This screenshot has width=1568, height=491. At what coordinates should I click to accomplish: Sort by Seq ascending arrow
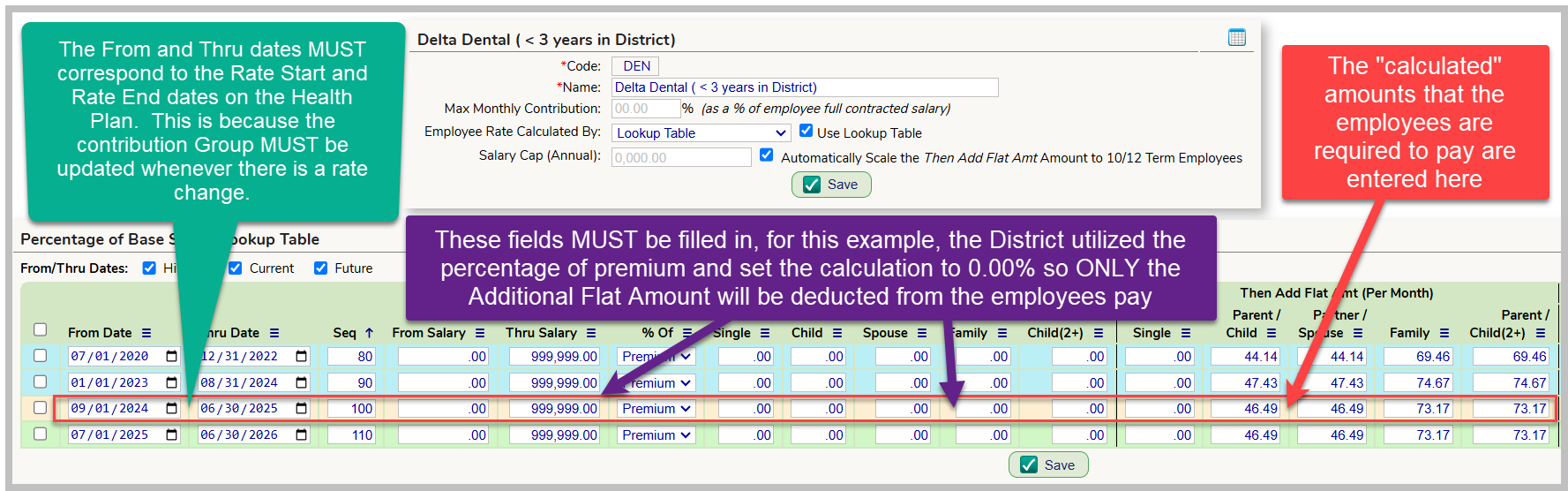(x=369, y=333)
